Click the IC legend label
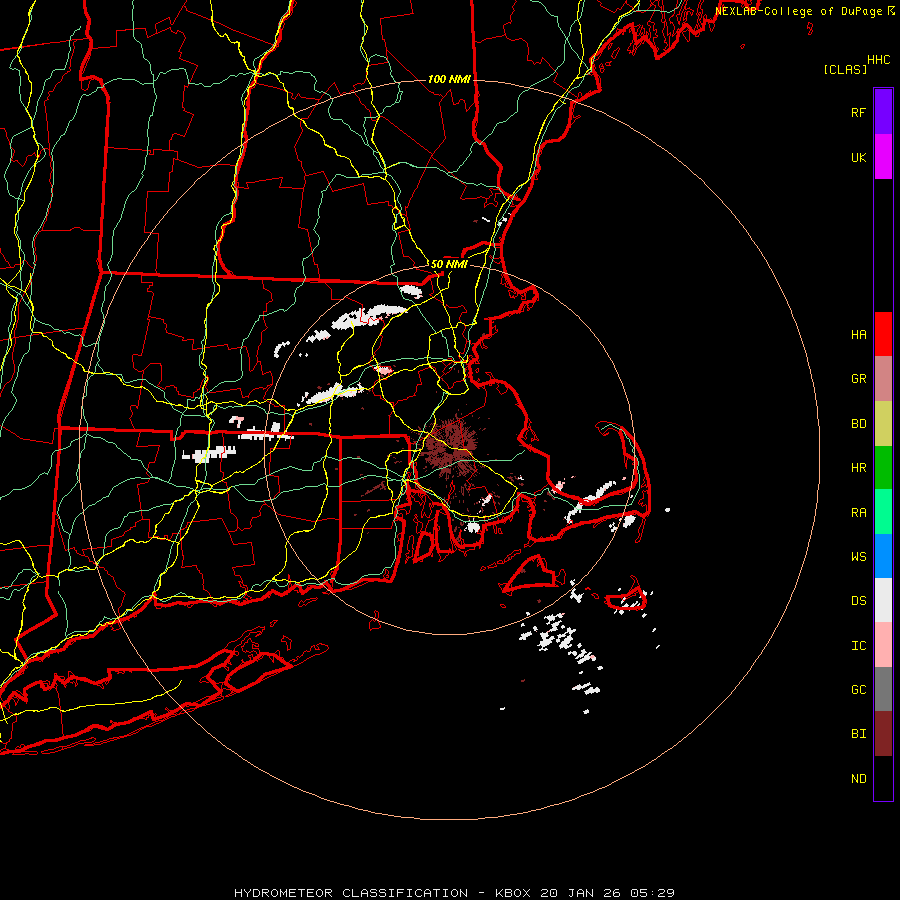This screenshot has width=900, height=900. click(x=858, y=646)
